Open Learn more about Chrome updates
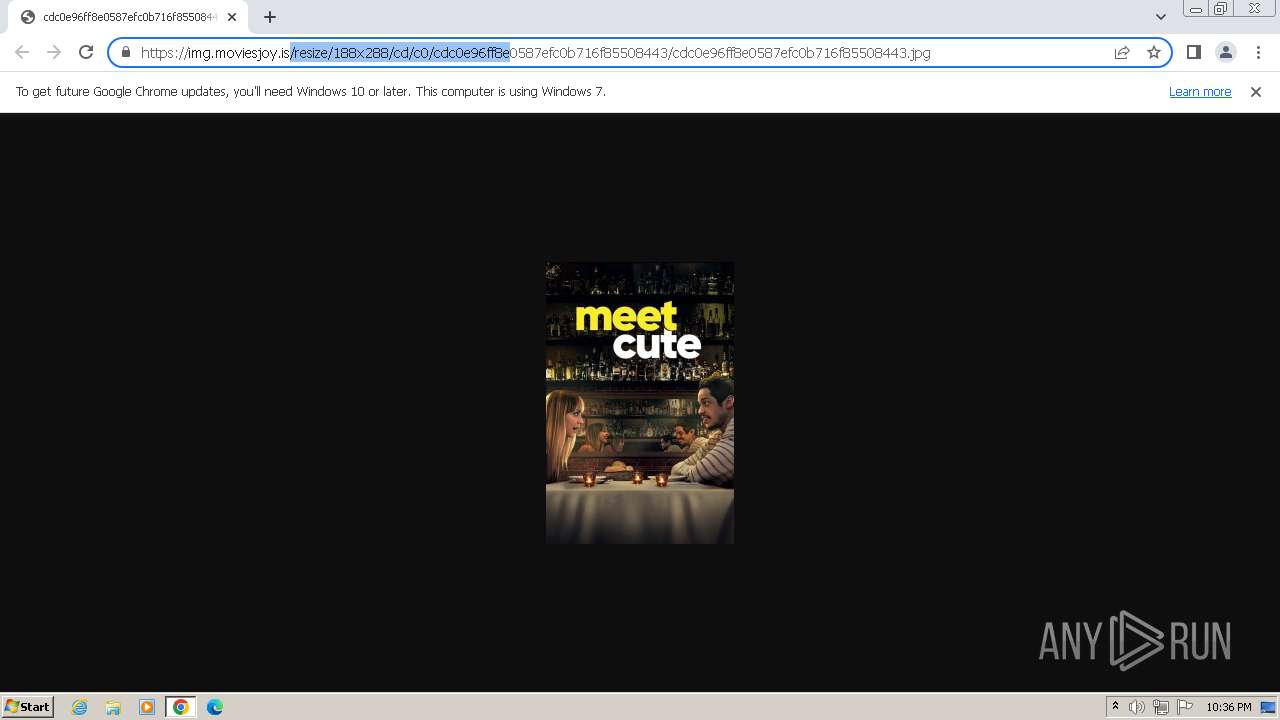This screenshot has height=720, width=1280. pyautogui.click(x=1200, y=91)
